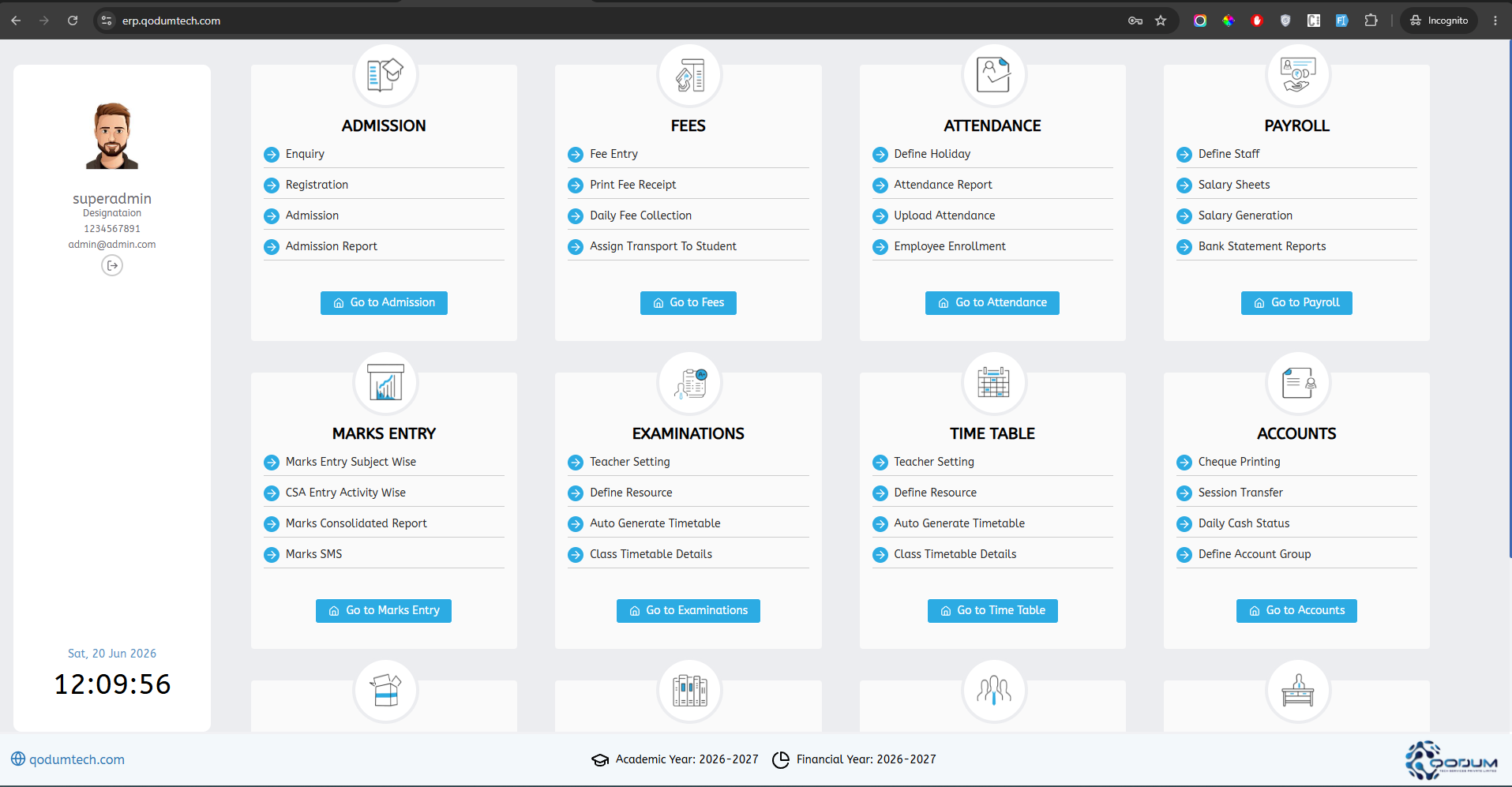
Task: Open the browser extensions puzzle icon
Action: 1371,21
